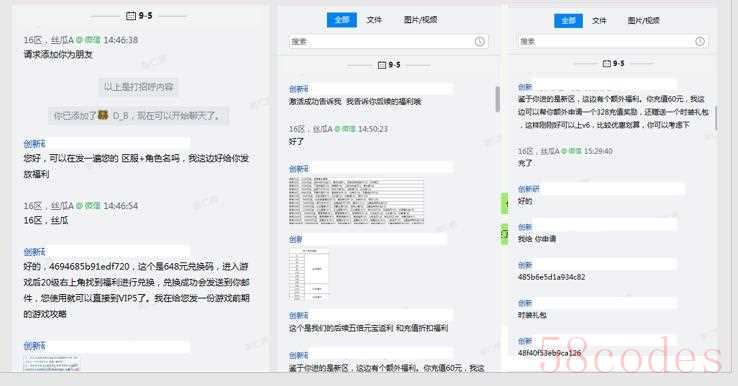Viewport: 738px width, 386px height.
Task: Click the middle panel vertical scrollbar handle
Action: (498, 99)
